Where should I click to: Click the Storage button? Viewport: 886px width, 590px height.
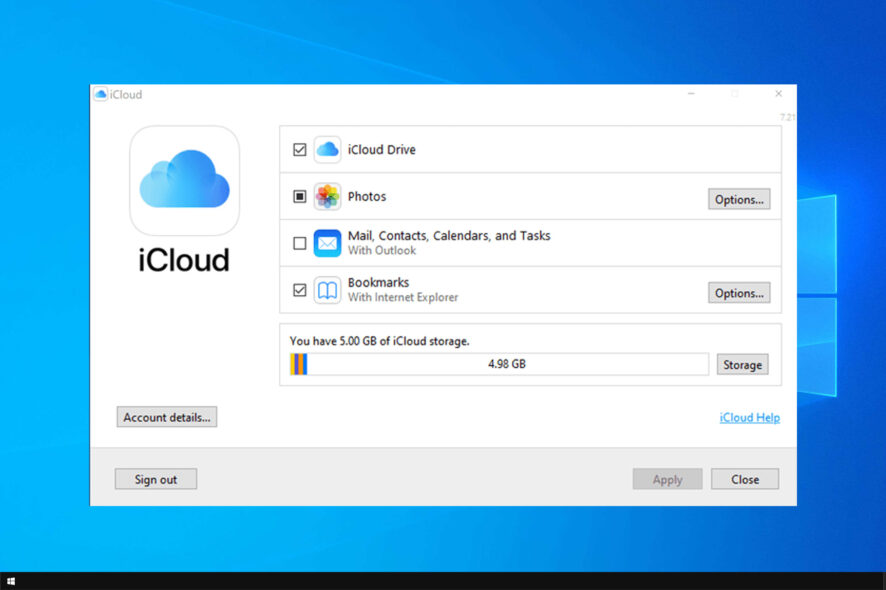pyautogui.click(x=742, y=365)
